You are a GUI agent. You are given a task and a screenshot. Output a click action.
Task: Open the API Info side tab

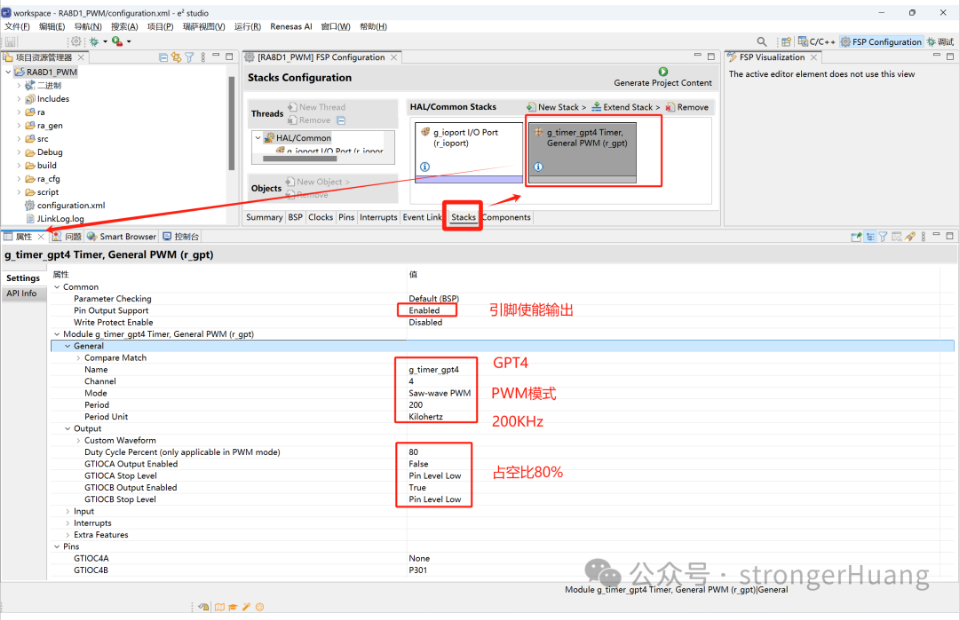22,294
